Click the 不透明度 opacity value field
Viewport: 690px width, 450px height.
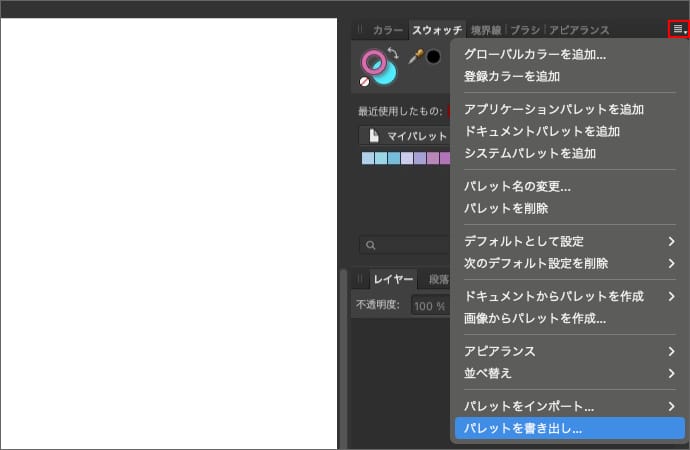pyautogui.click(x=428, y=305)
